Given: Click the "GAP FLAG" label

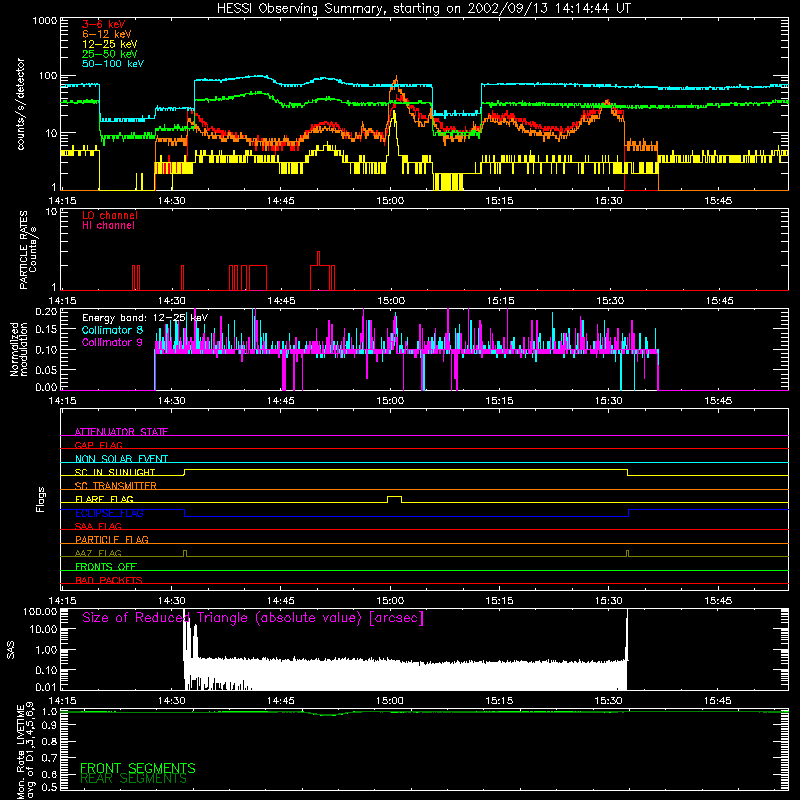Looking at the screenshot, I should coord(98,445).
